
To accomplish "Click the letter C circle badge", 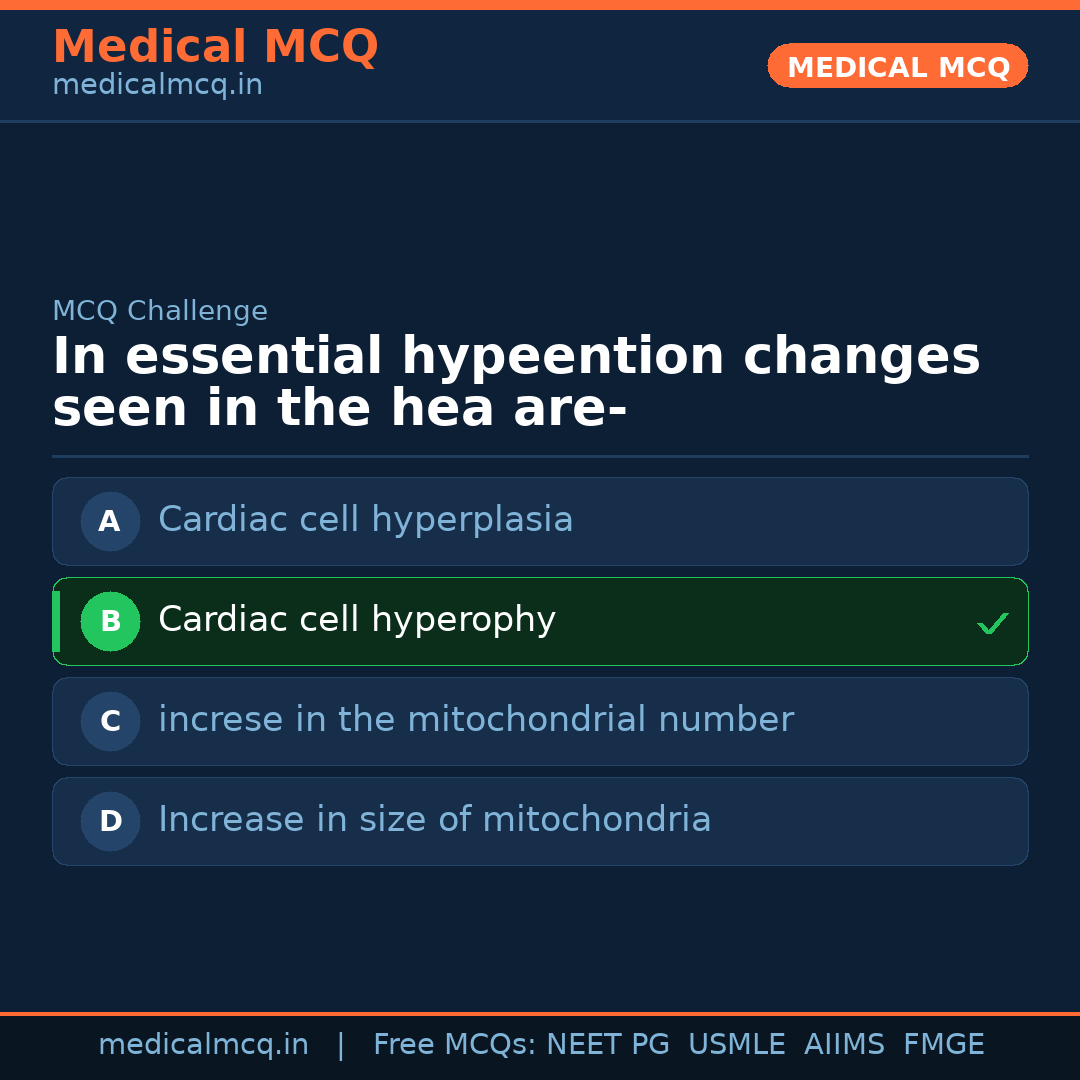I will (110, 721).
